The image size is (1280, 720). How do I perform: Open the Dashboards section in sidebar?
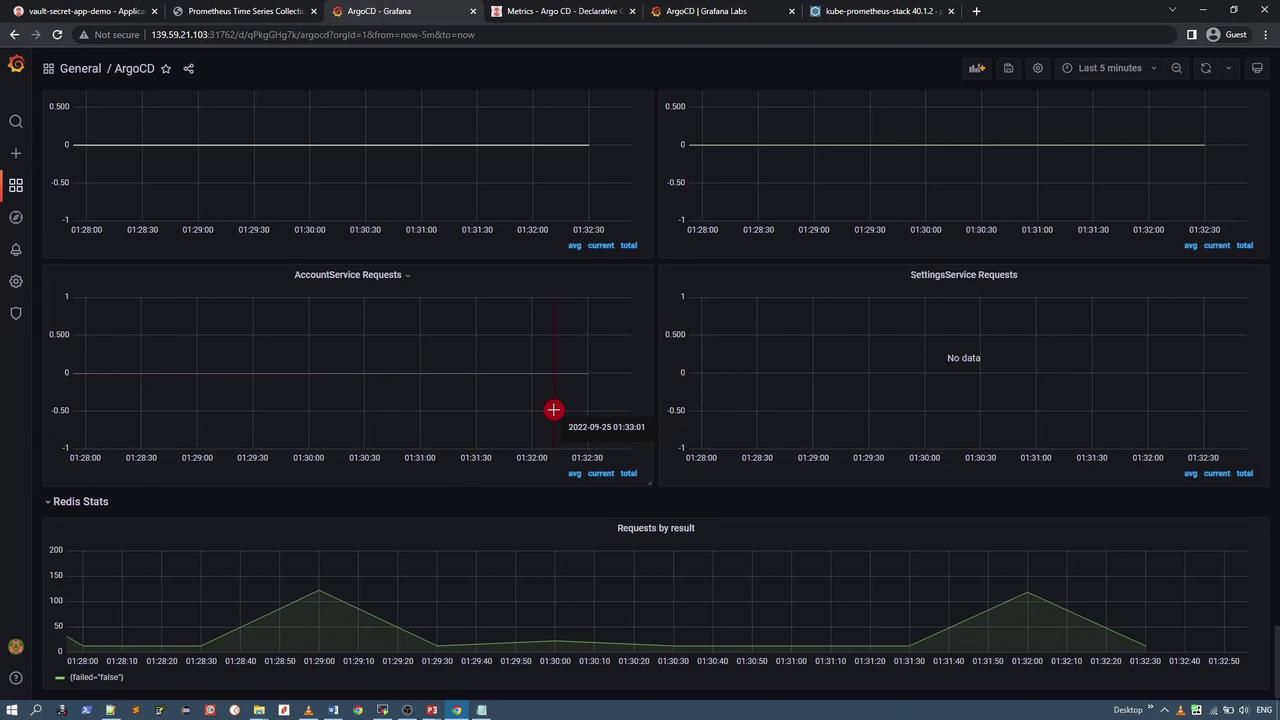click(x=16, y=186)
